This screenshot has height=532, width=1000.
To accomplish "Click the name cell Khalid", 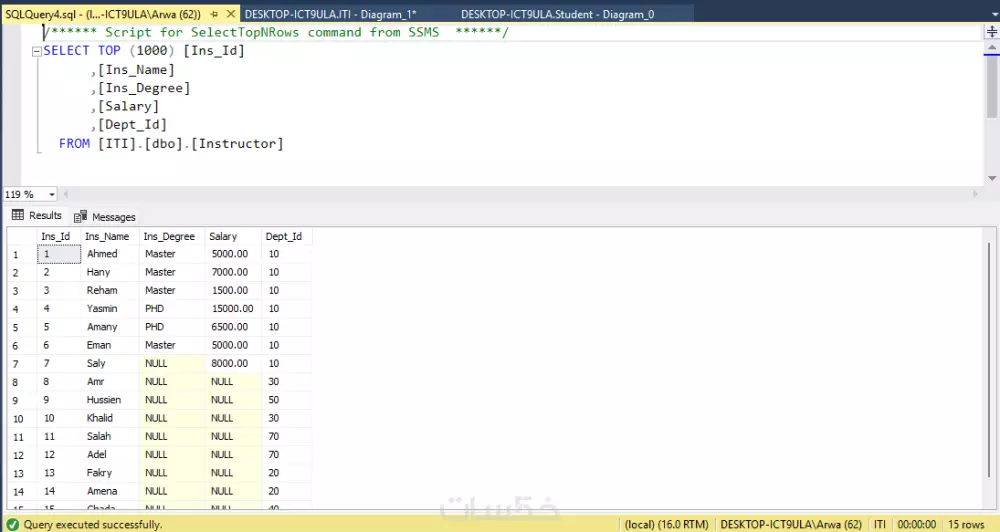I will tap(110, 418).
